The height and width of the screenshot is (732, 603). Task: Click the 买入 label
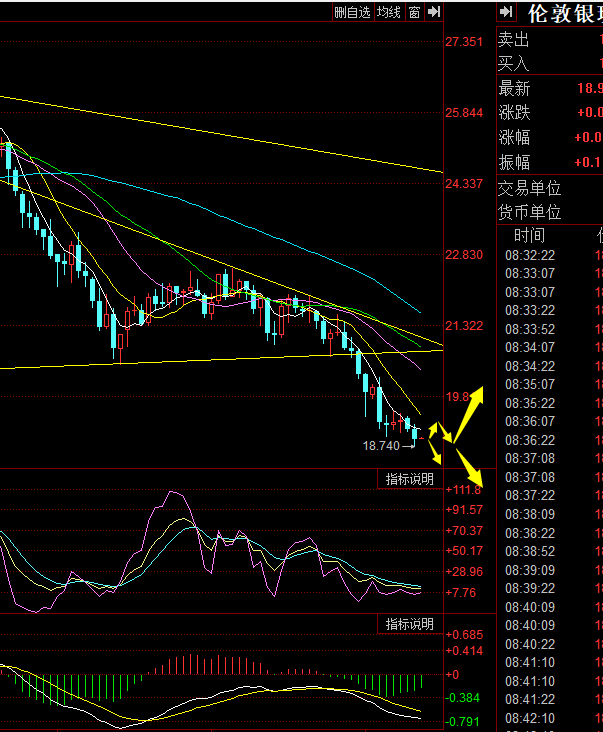click(513, 63)
